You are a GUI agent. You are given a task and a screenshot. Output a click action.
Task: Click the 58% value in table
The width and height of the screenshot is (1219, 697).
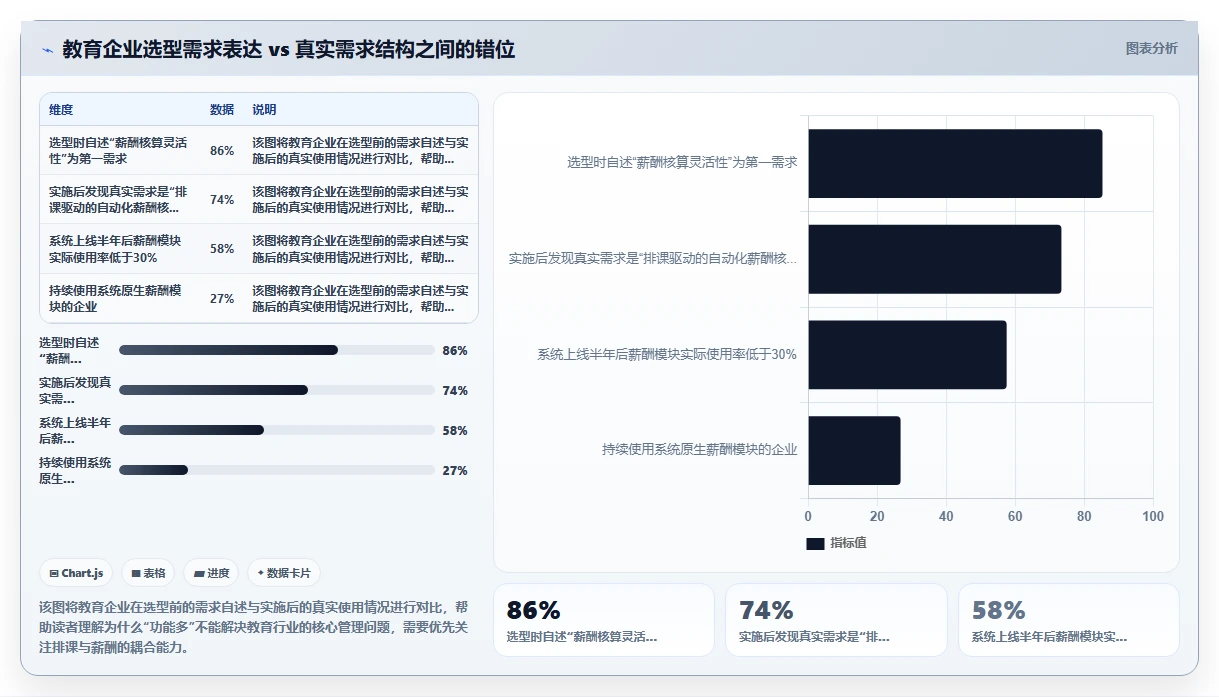(x=222, y=249)
